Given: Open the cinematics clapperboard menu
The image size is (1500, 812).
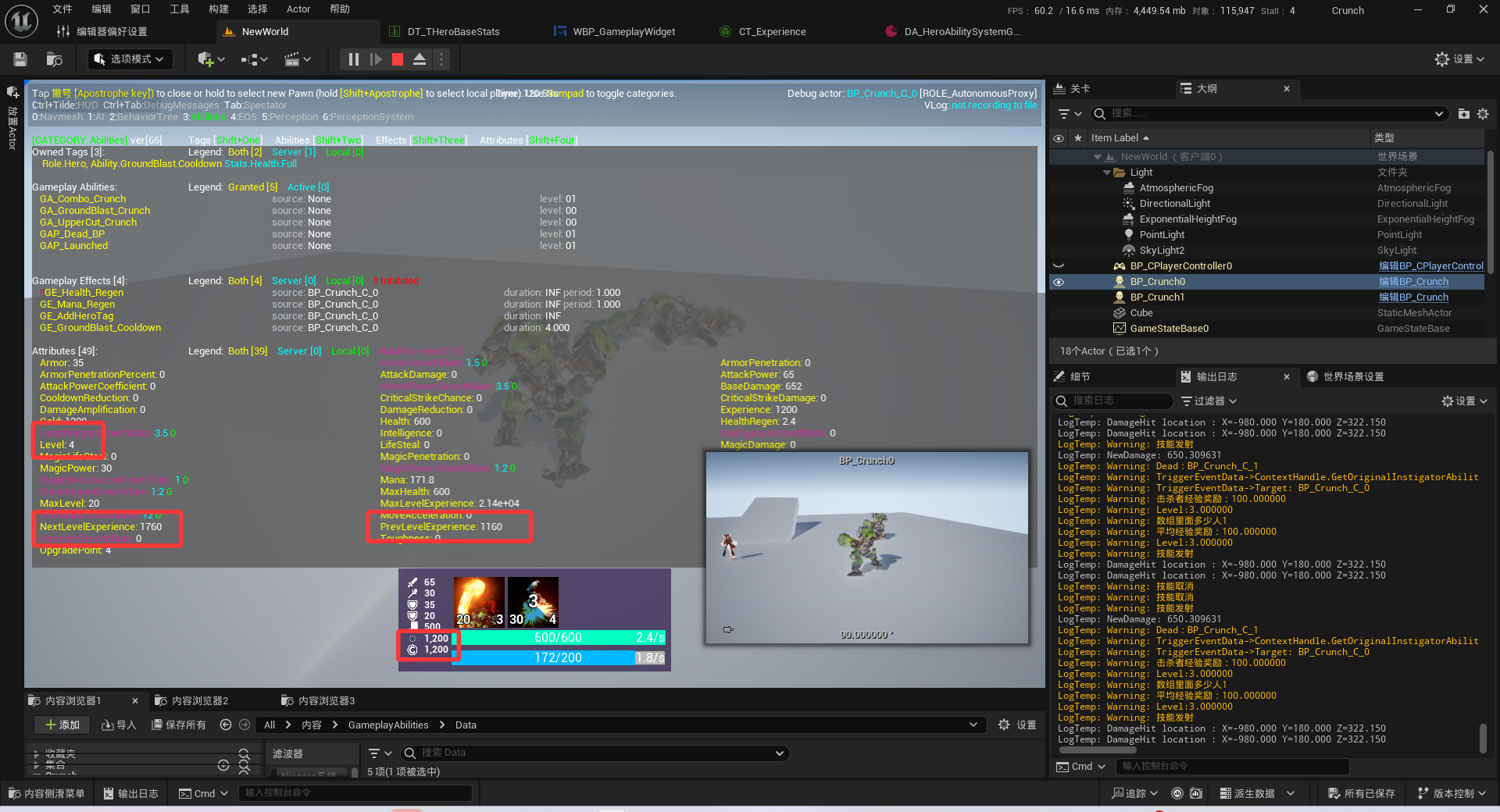Looking at the screenshot, I should [x=298, y=59].
